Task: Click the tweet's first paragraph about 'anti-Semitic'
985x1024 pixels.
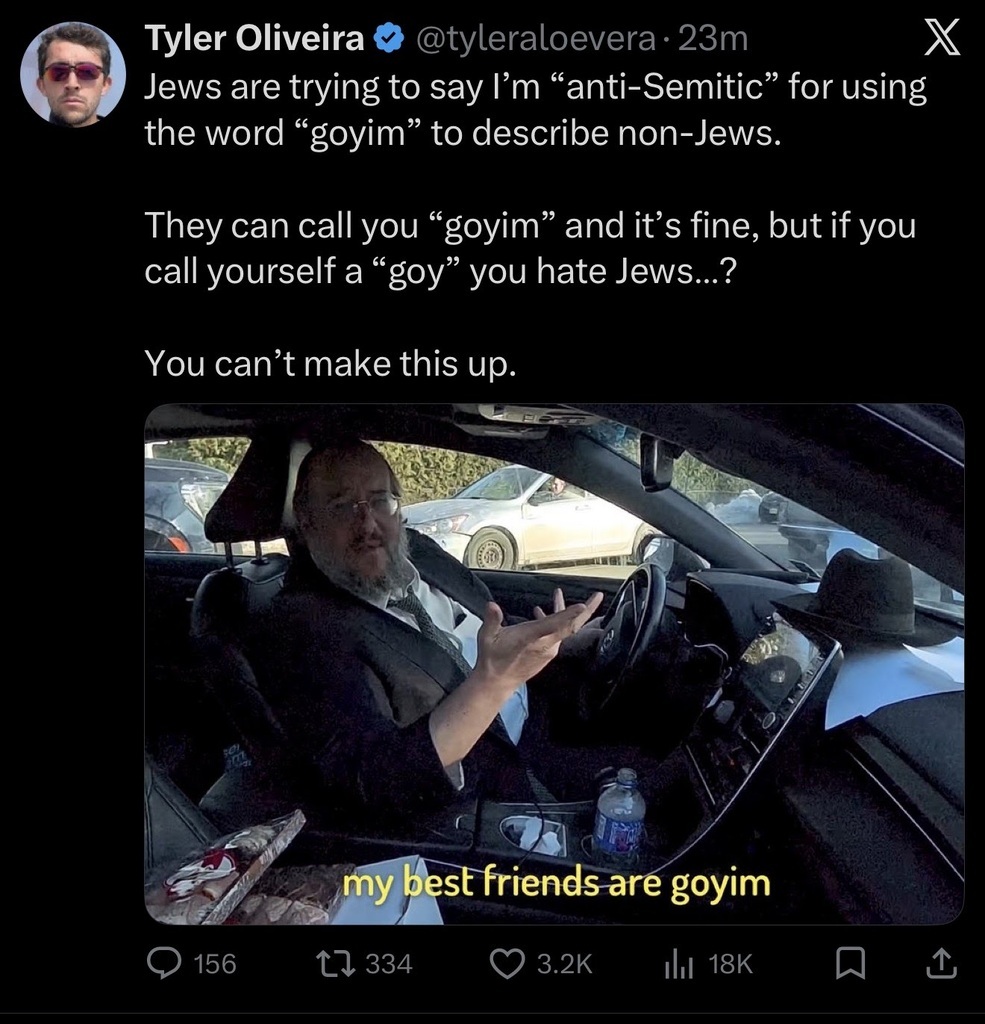Action: (x=535, y=110)
